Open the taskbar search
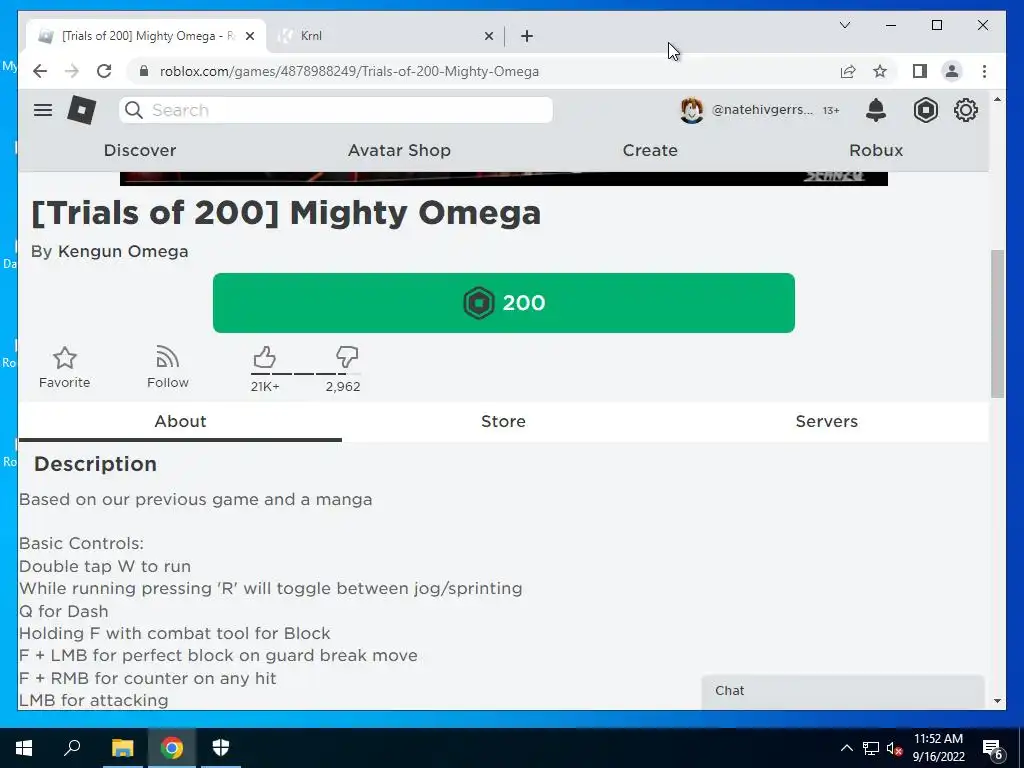The image size is (1024, 768). click(72, 748)
